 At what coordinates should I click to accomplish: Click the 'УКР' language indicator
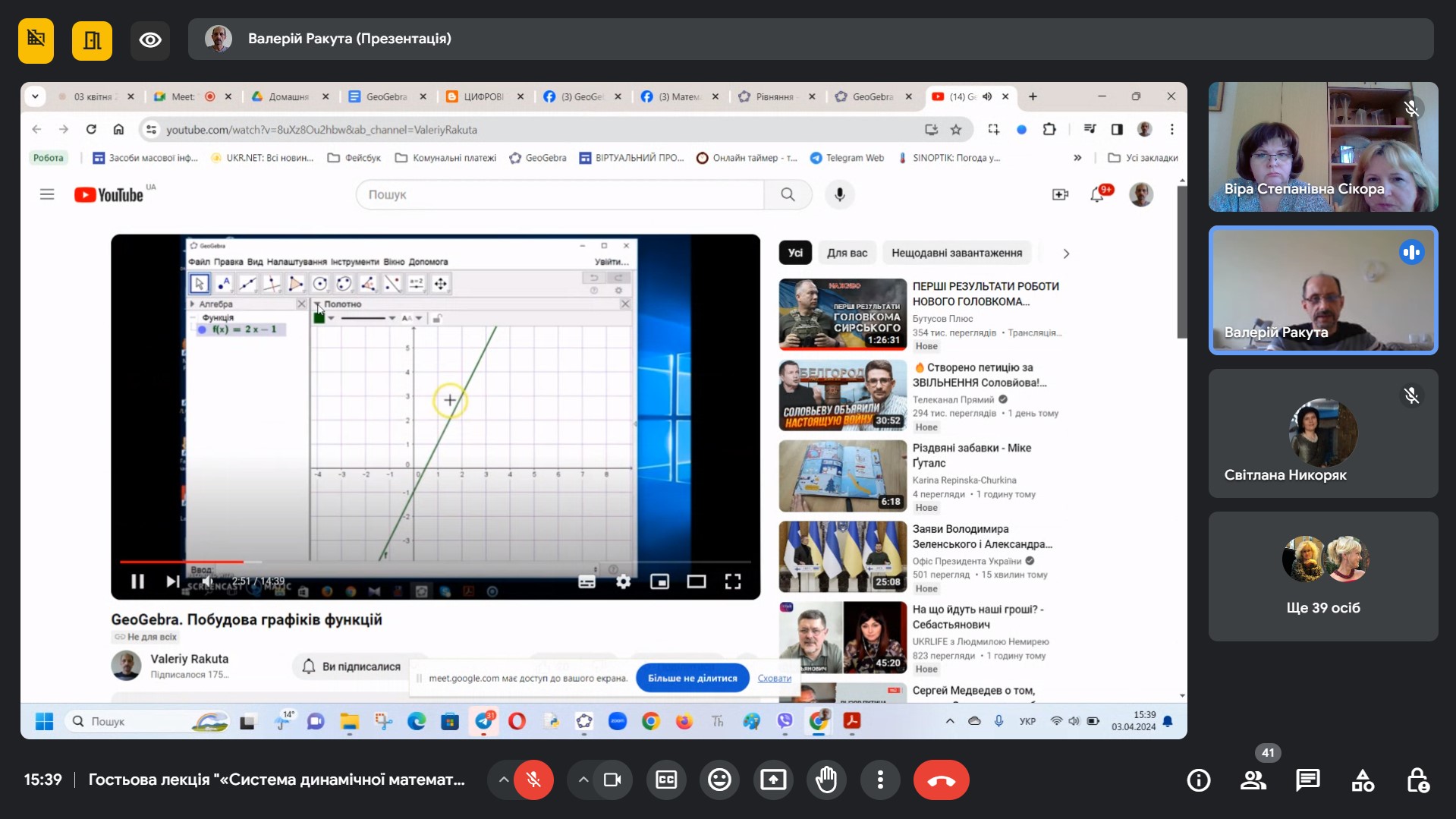[1027, 721]
